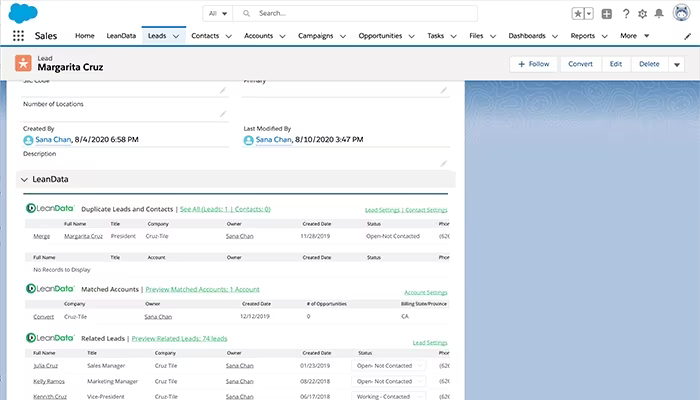Click the 12/12/2019 created date cell
The image size is (700, 400).
(x=255, y=316)
